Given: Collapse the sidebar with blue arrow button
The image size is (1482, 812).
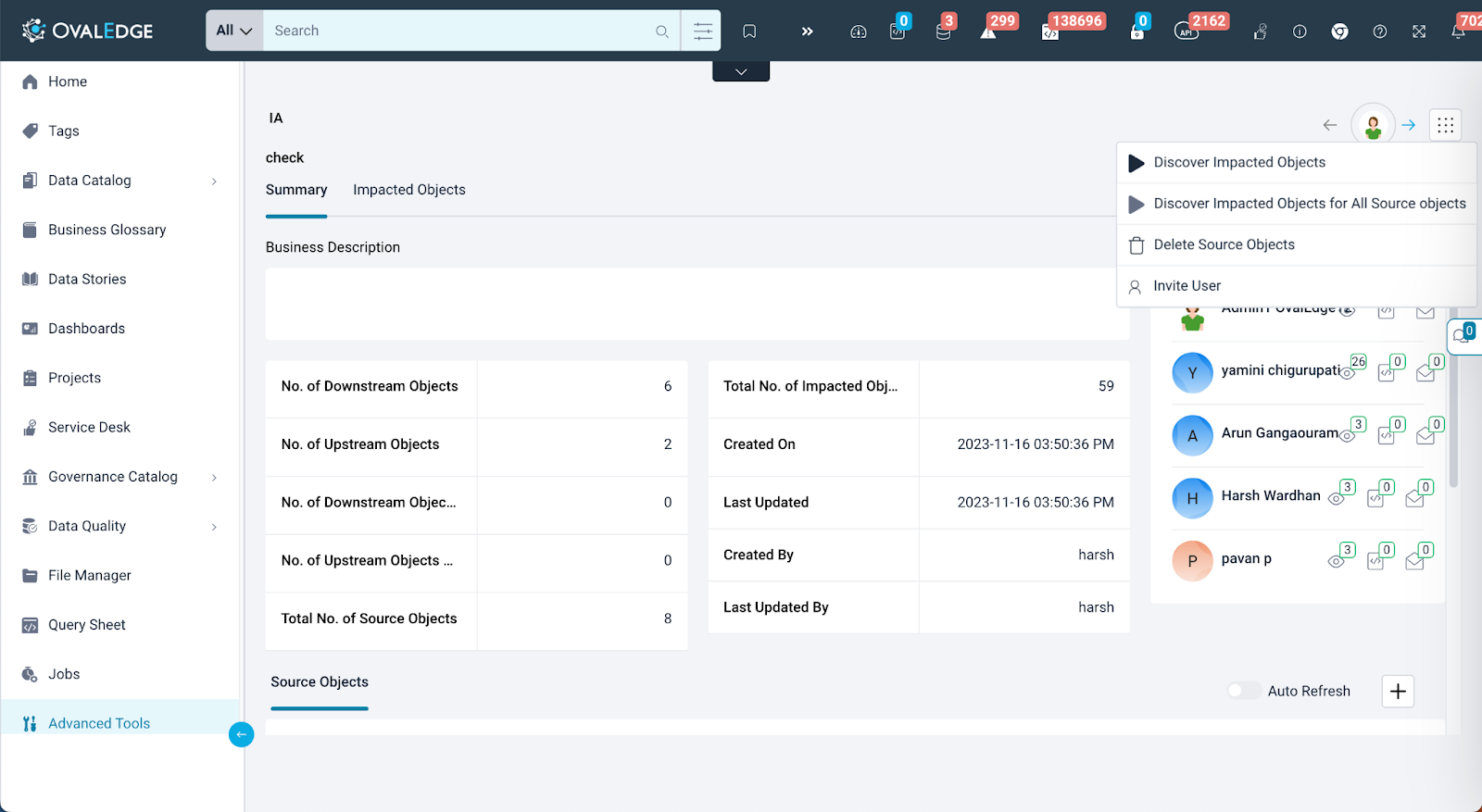Looking at the screenshot, I should (x=241, y=734).
